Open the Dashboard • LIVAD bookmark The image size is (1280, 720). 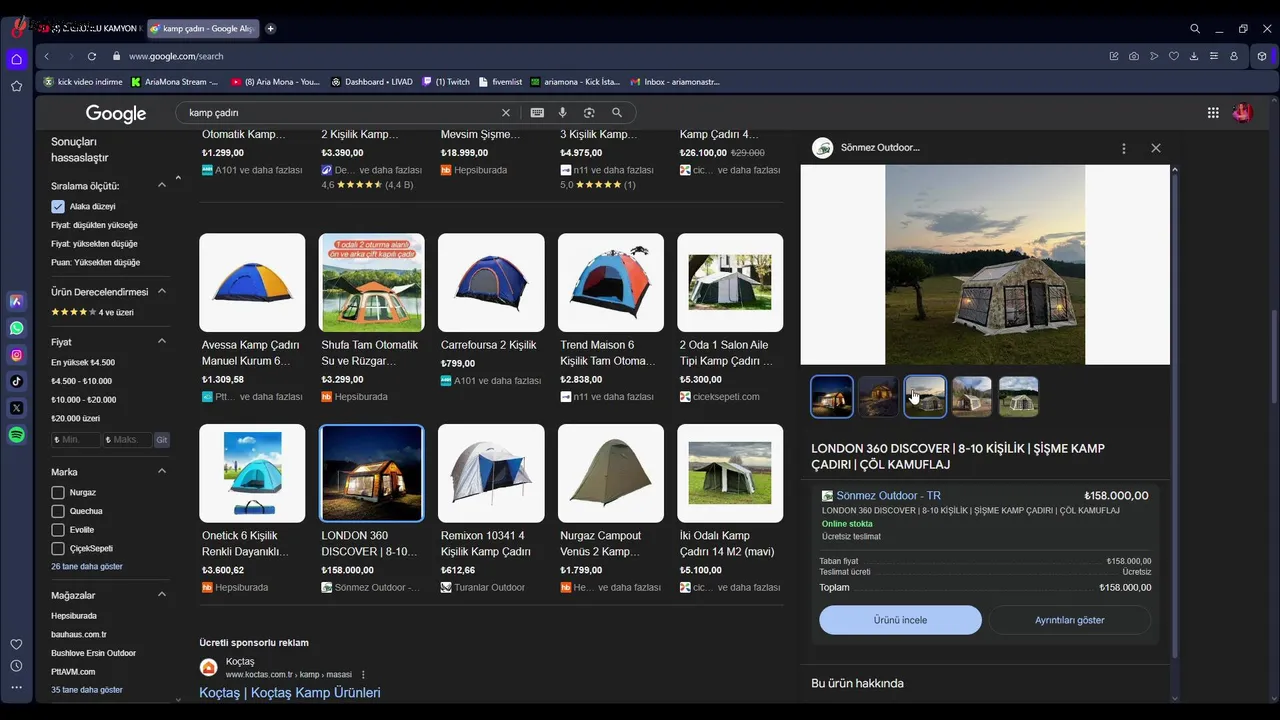tap(373, 82)
